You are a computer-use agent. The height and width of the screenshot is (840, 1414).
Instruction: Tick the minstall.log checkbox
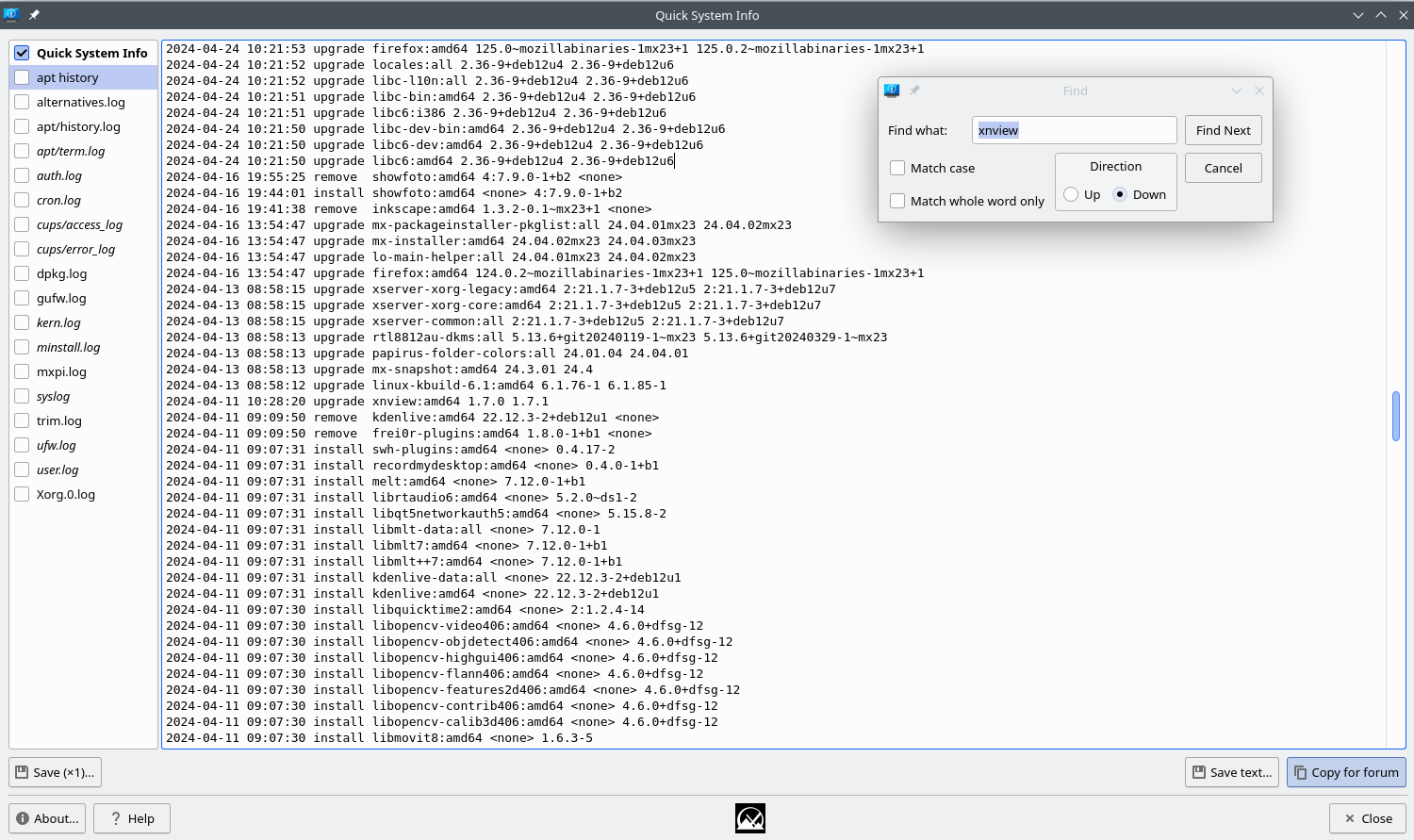tap(22, 347)
